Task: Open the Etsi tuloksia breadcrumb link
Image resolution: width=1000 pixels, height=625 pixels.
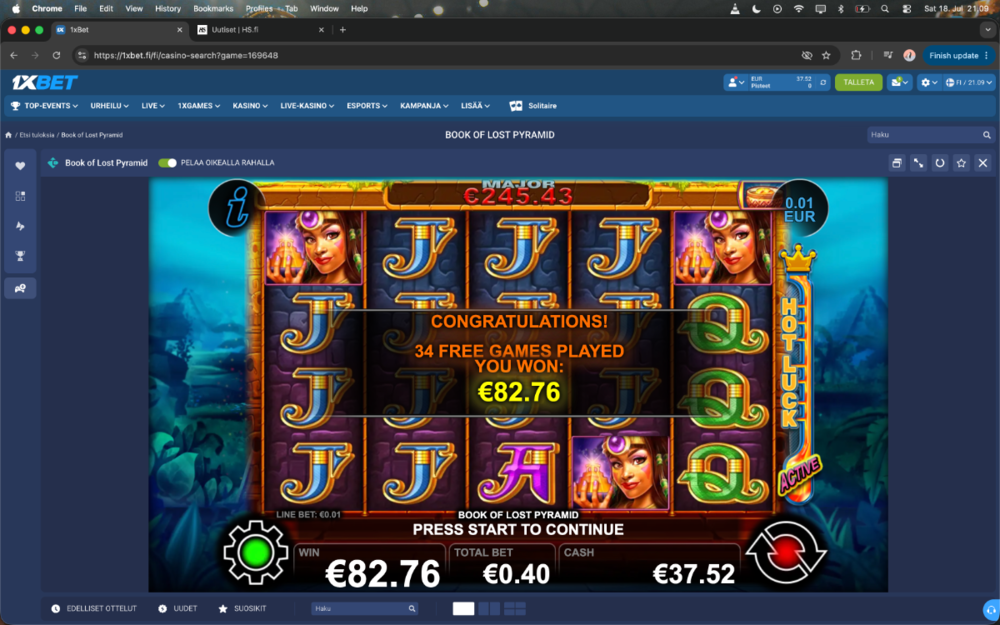Action: (38, 135)
